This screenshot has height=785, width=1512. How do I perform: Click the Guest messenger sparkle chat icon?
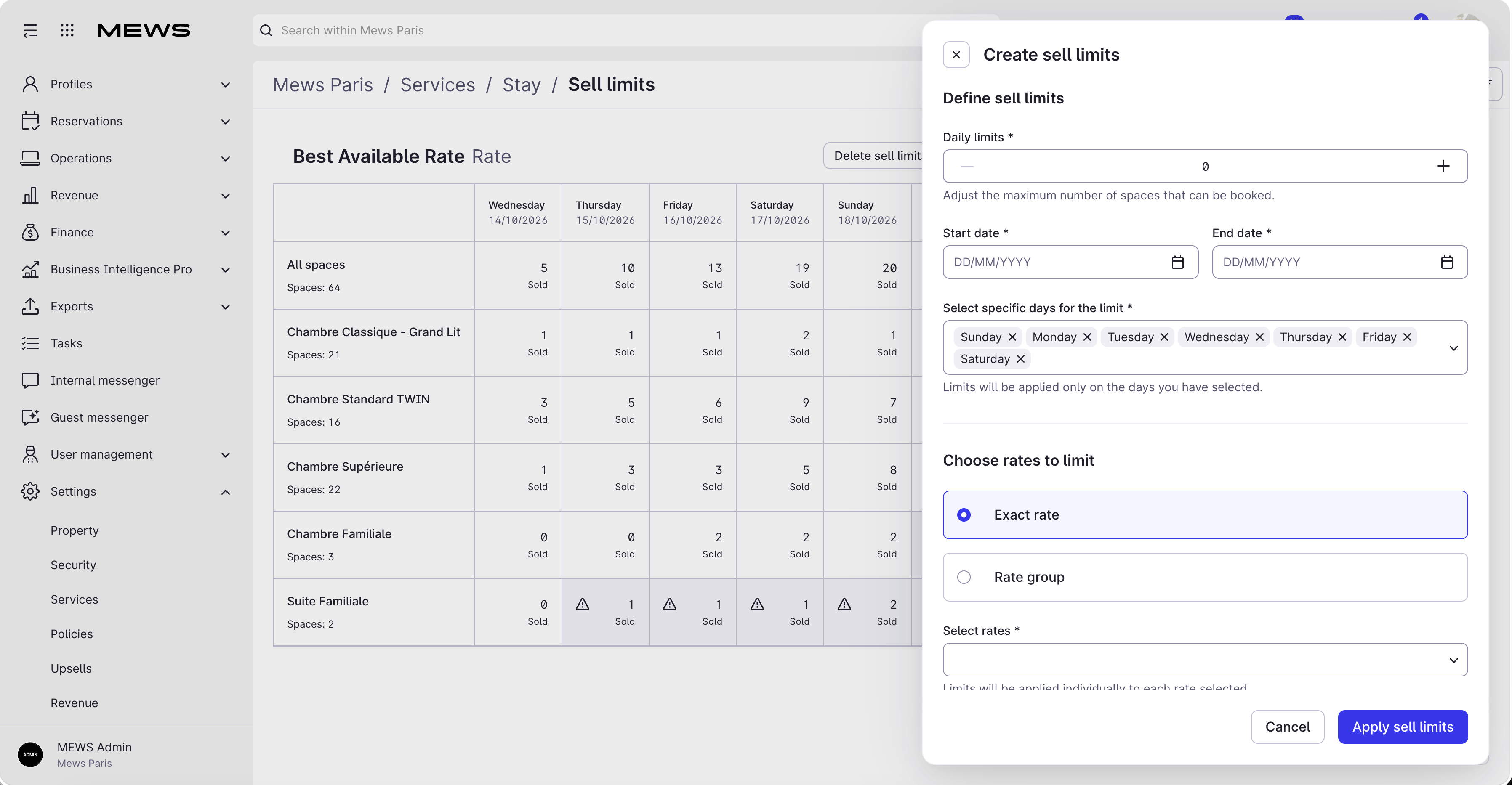(x=30, y=417)
